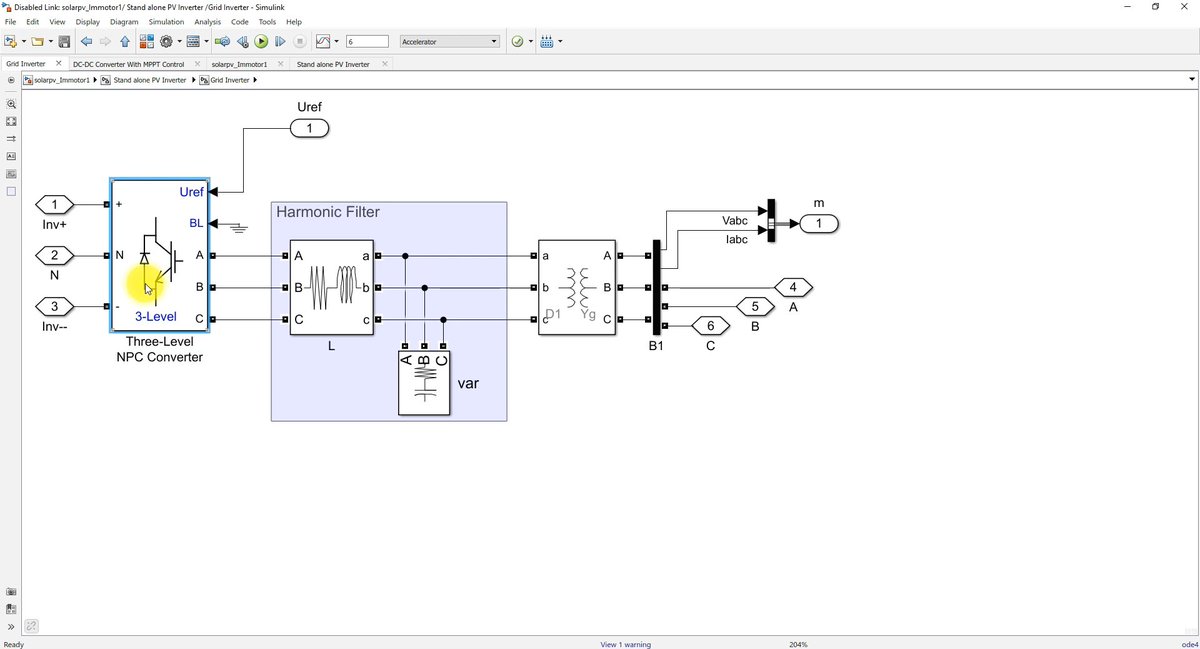This screenshot has width=1200, height=649.
Task: Open the Model Explorer icon
Action: pos(193,42)
